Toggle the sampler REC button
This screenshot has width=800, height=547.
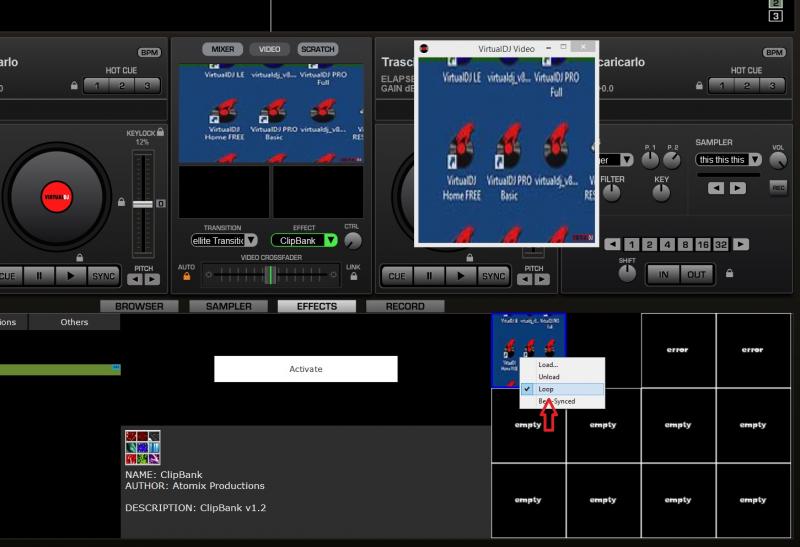pos(778,188)
